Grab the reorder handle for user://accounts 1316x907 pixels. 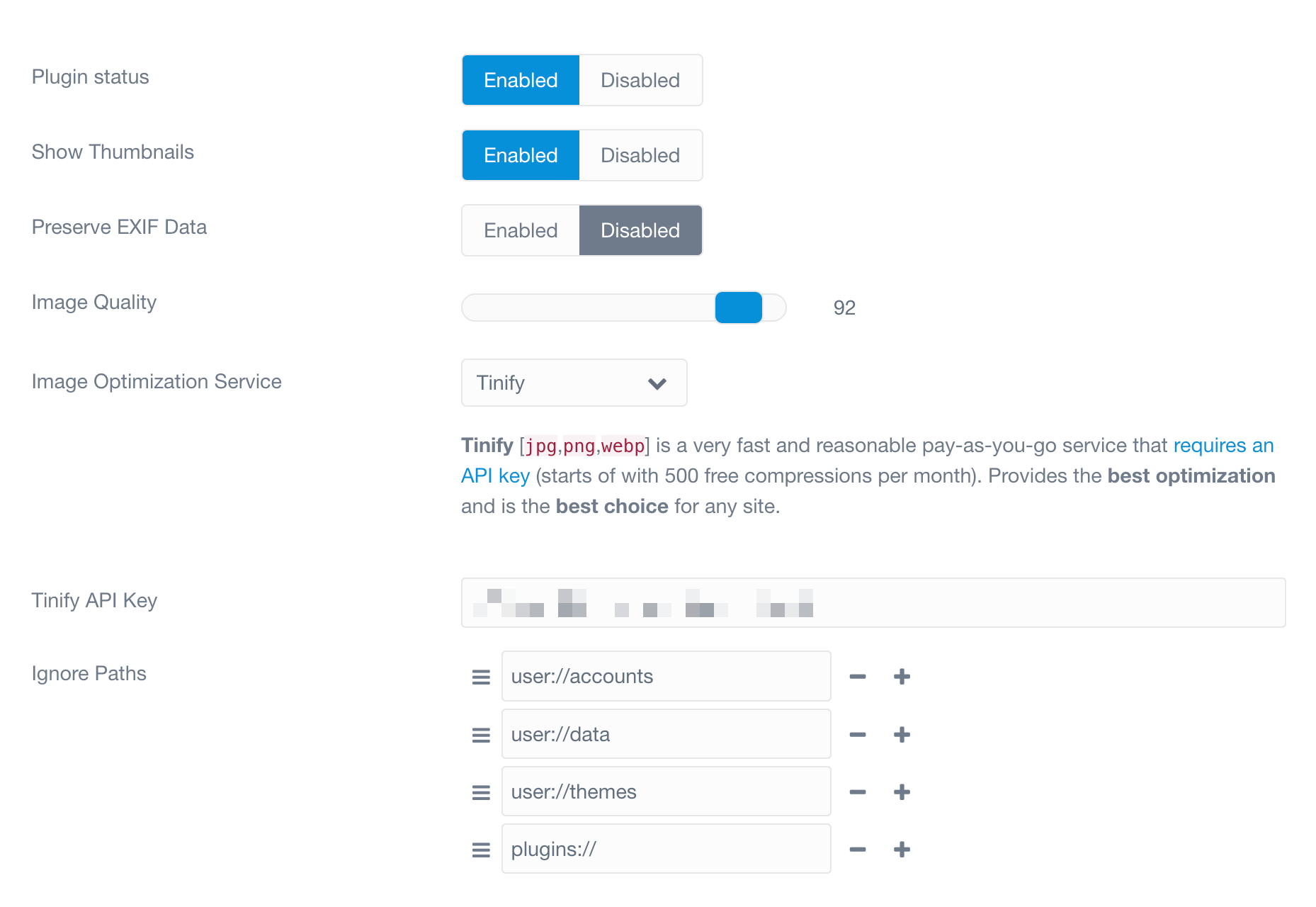[481, 677]
